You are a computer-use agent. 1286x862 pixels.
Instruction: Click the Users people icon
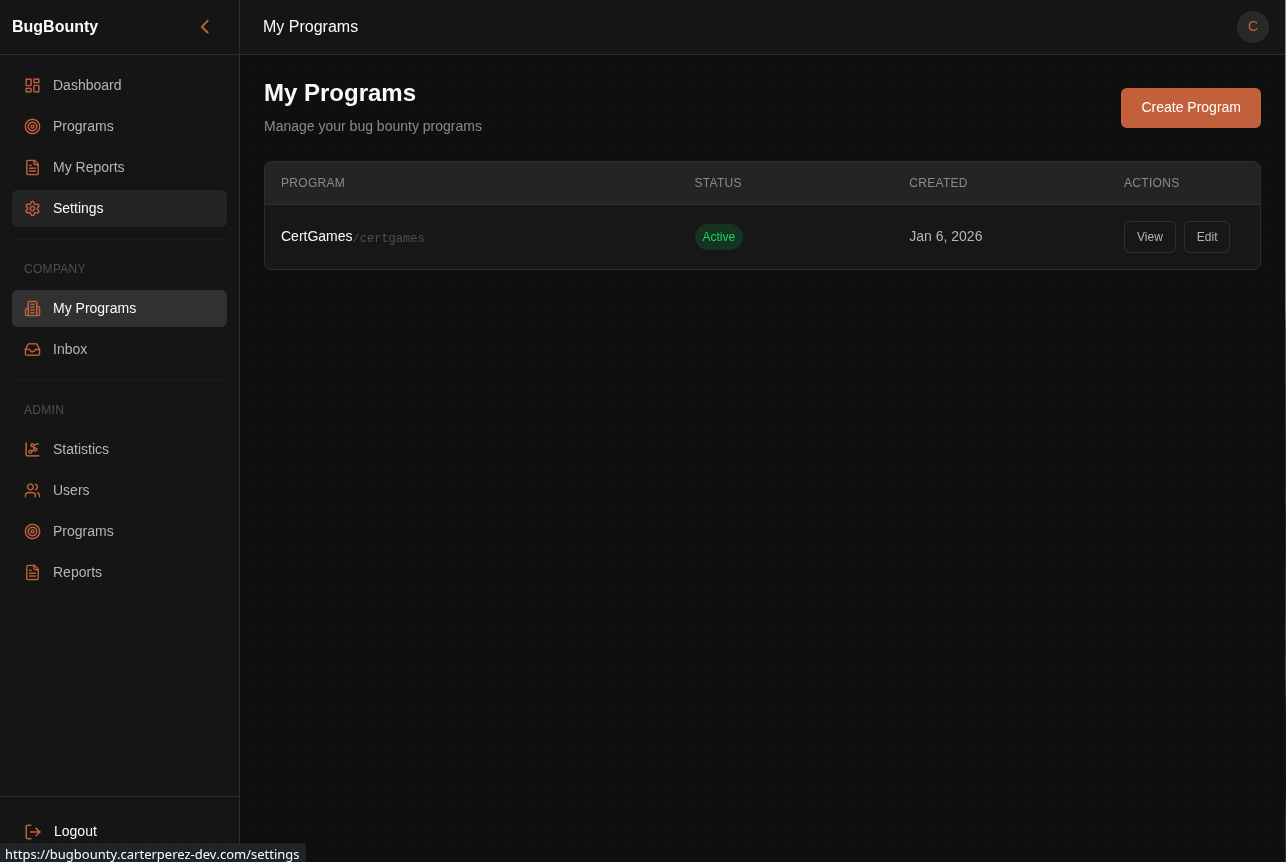click(32, 491)
